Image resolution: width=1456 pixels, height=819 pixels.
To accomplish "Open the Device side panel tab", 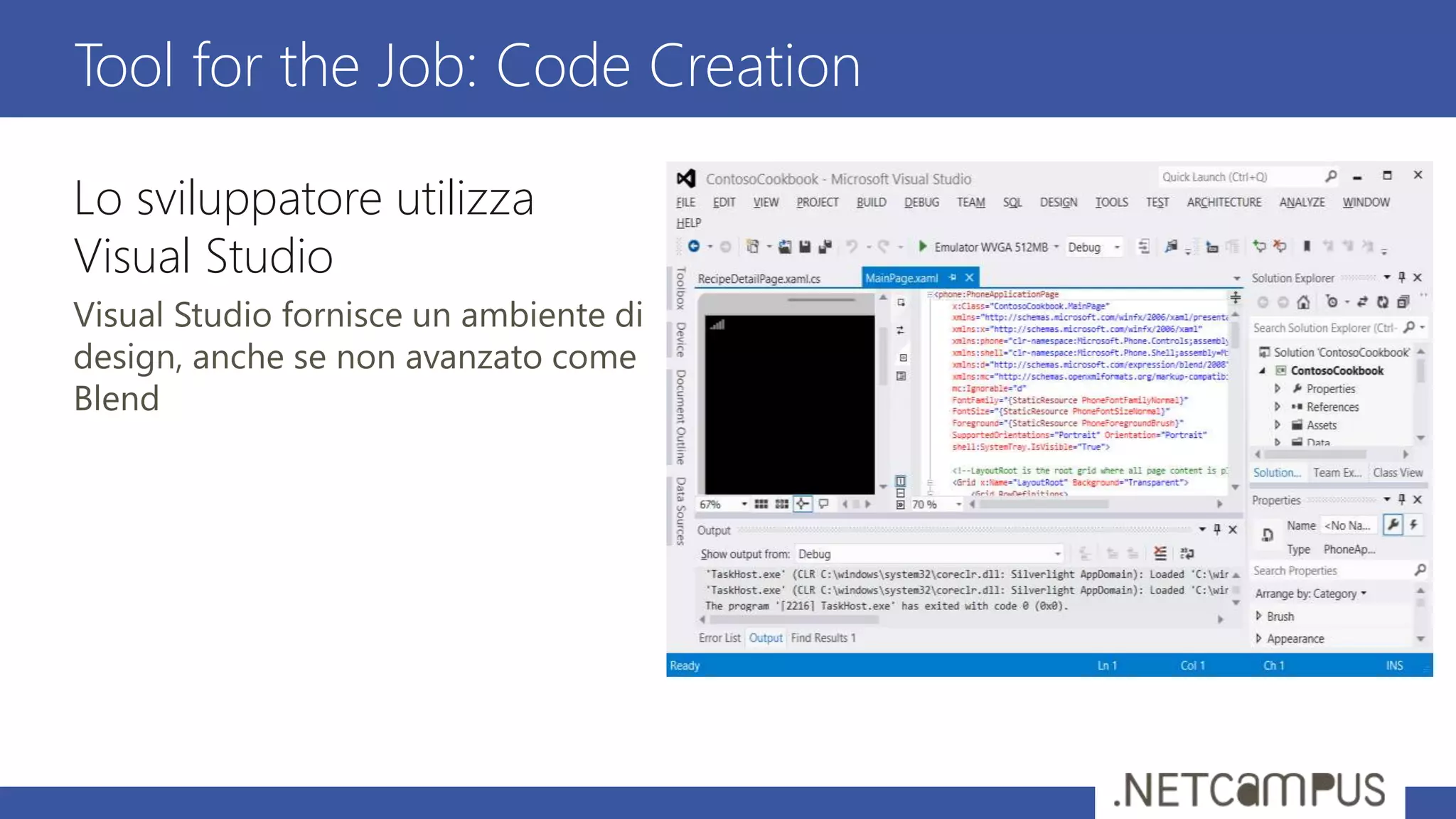I will (680, 339).
